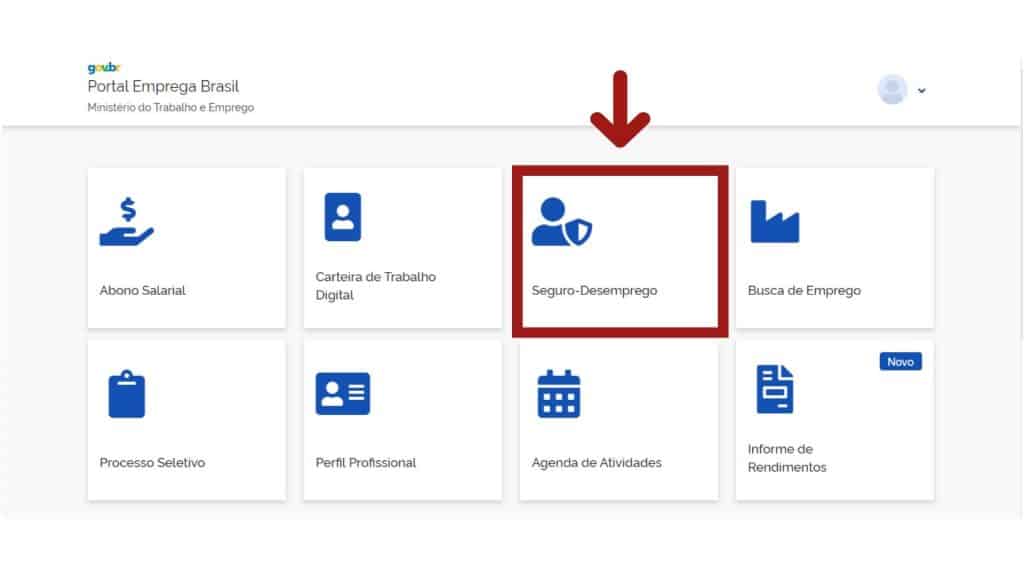Go to the Busca de Emprego label

coord(803,291)
